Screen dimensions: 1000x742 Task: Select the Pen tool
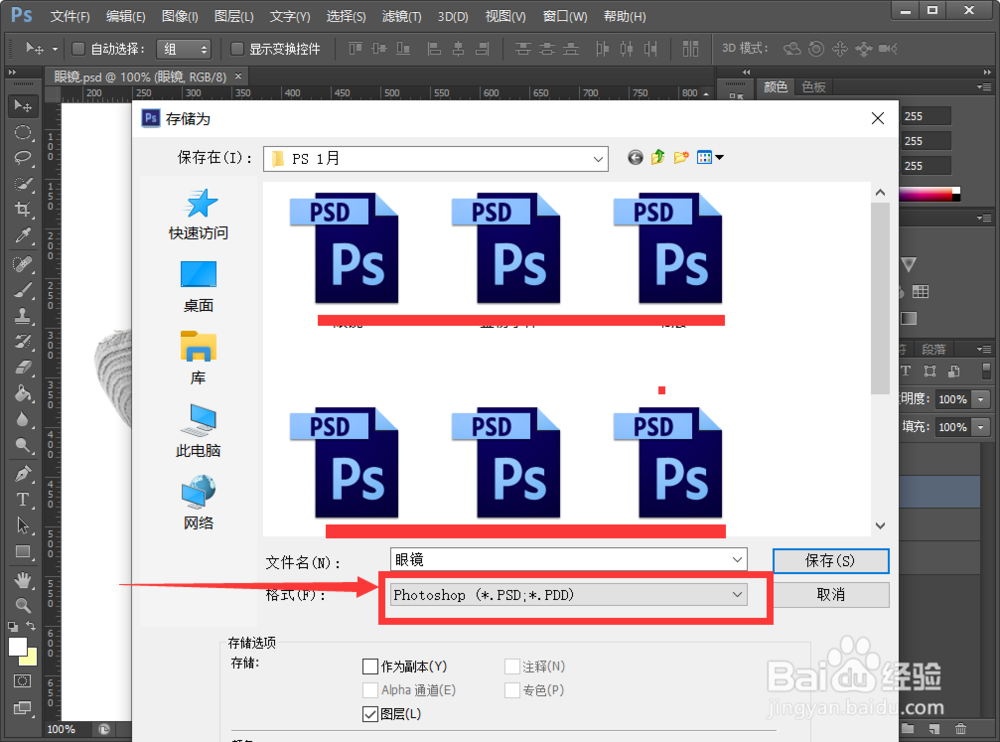click(x=23, y=474)
